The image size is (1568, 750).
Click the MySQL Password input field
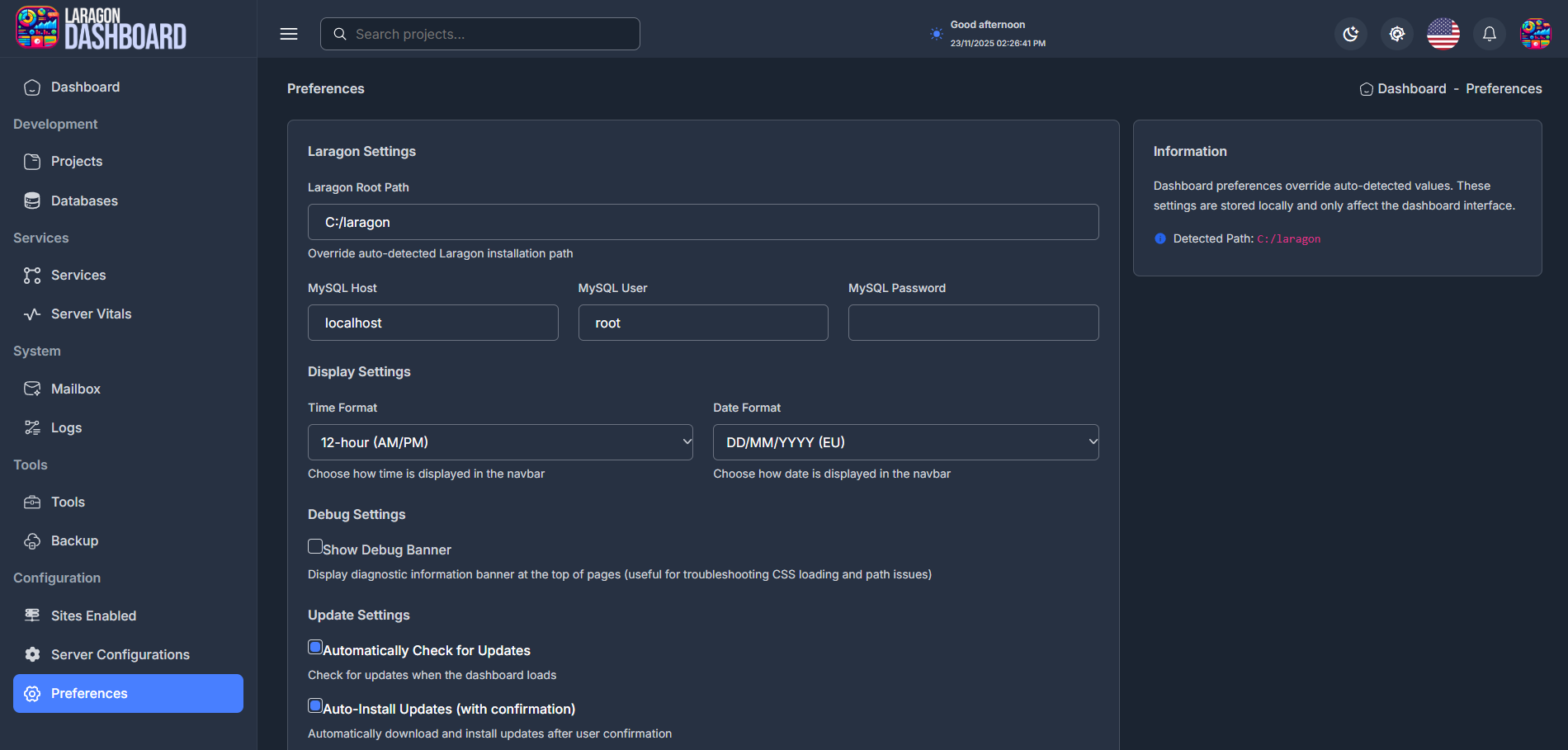point(973,323)
